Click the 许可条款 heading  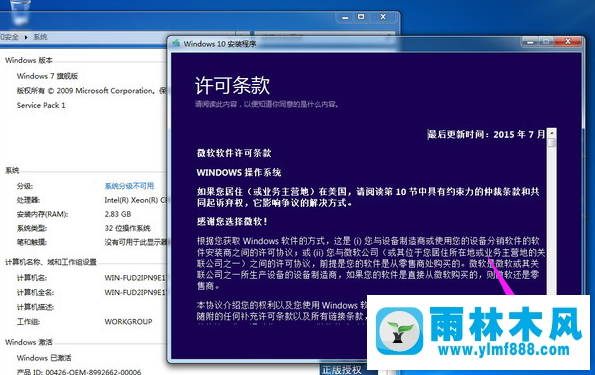pos(232,85)
